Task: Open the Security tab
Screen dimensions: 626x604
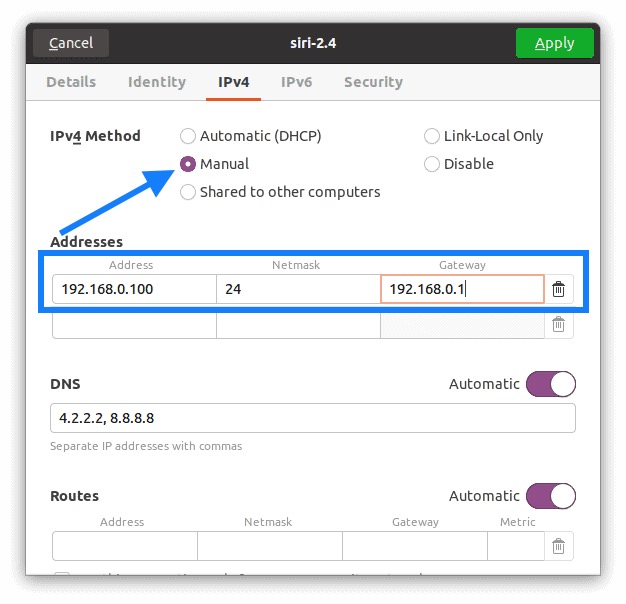Action: coord(373,82)
